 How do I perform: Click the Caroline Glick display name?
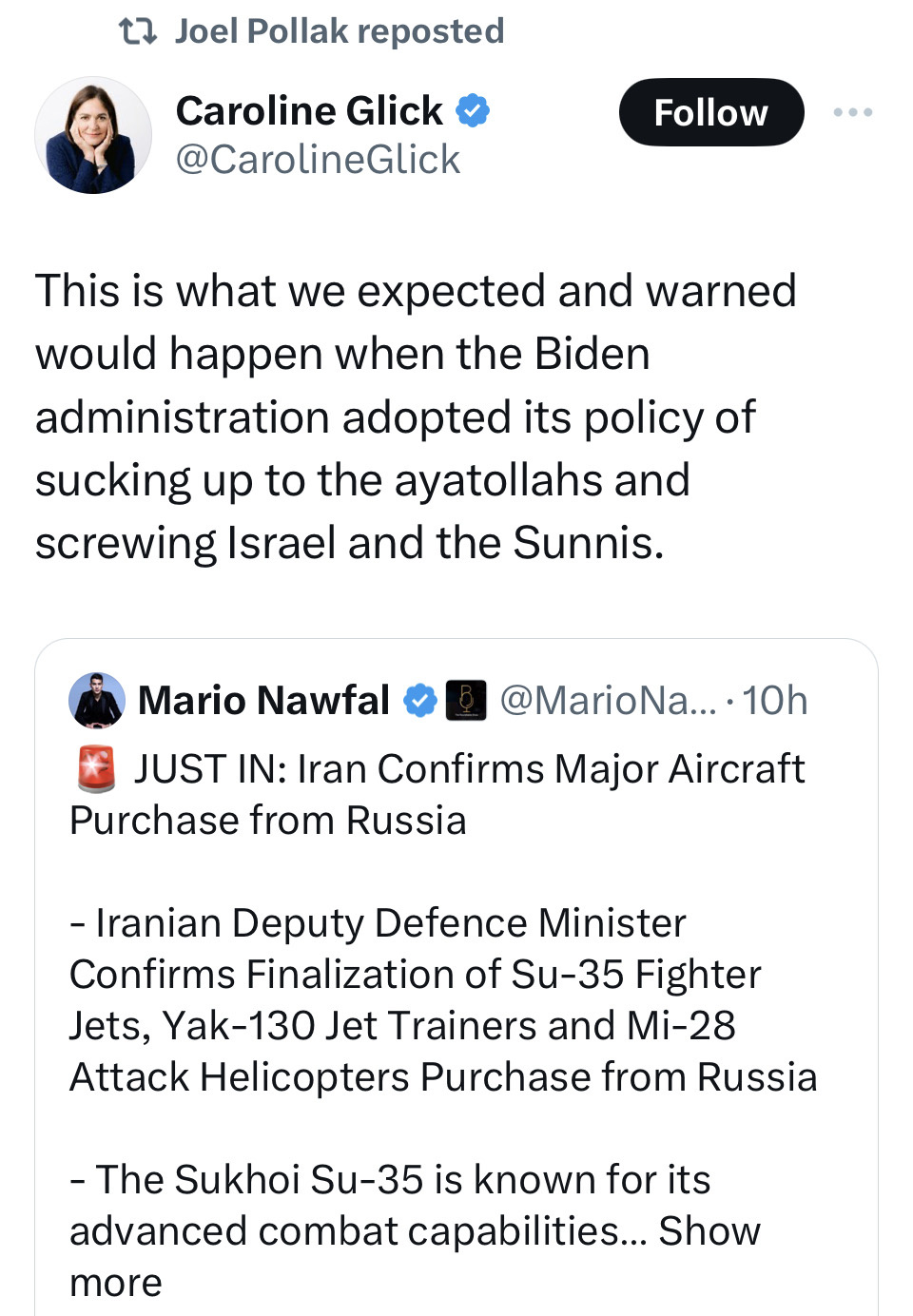coord(309,111)
